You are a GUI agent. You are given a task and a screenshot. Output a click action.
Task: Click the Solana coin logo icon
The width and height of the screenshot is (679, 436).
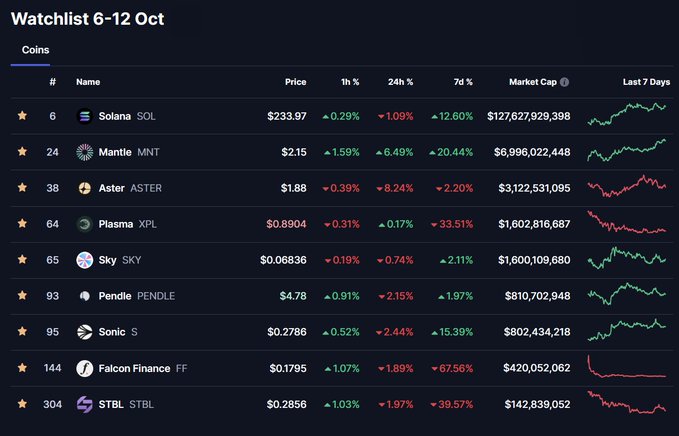click(x=84, y=116)
